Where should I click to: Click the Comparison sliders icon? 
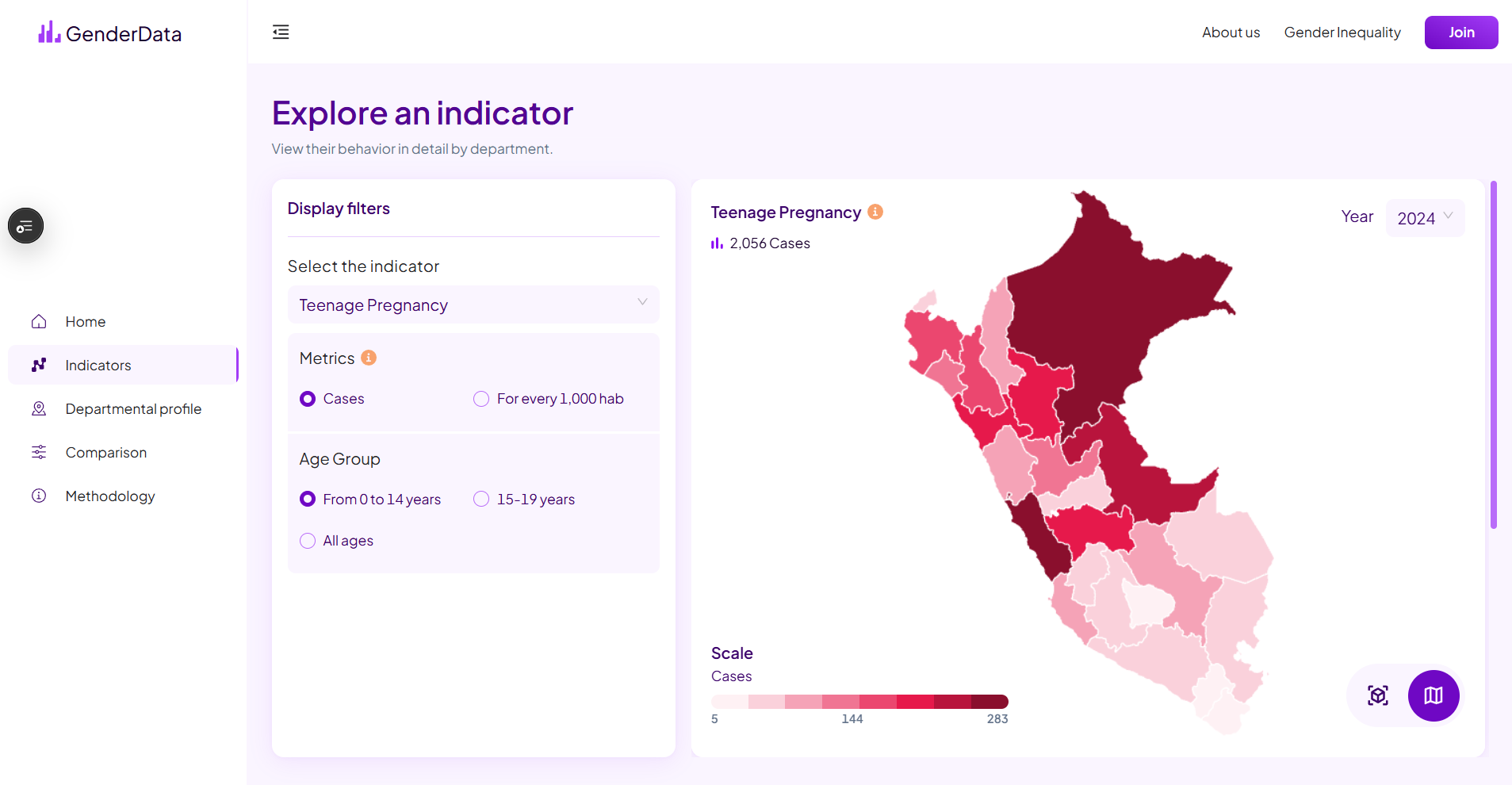coord(39,452)
